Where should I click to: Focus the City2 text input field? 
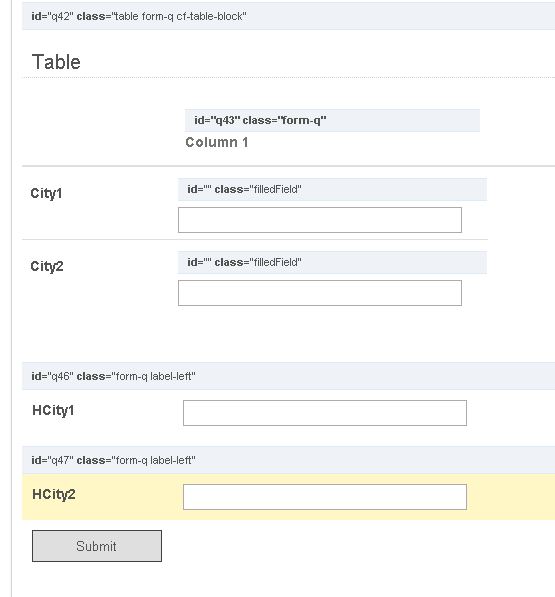[x=320, y=293]
